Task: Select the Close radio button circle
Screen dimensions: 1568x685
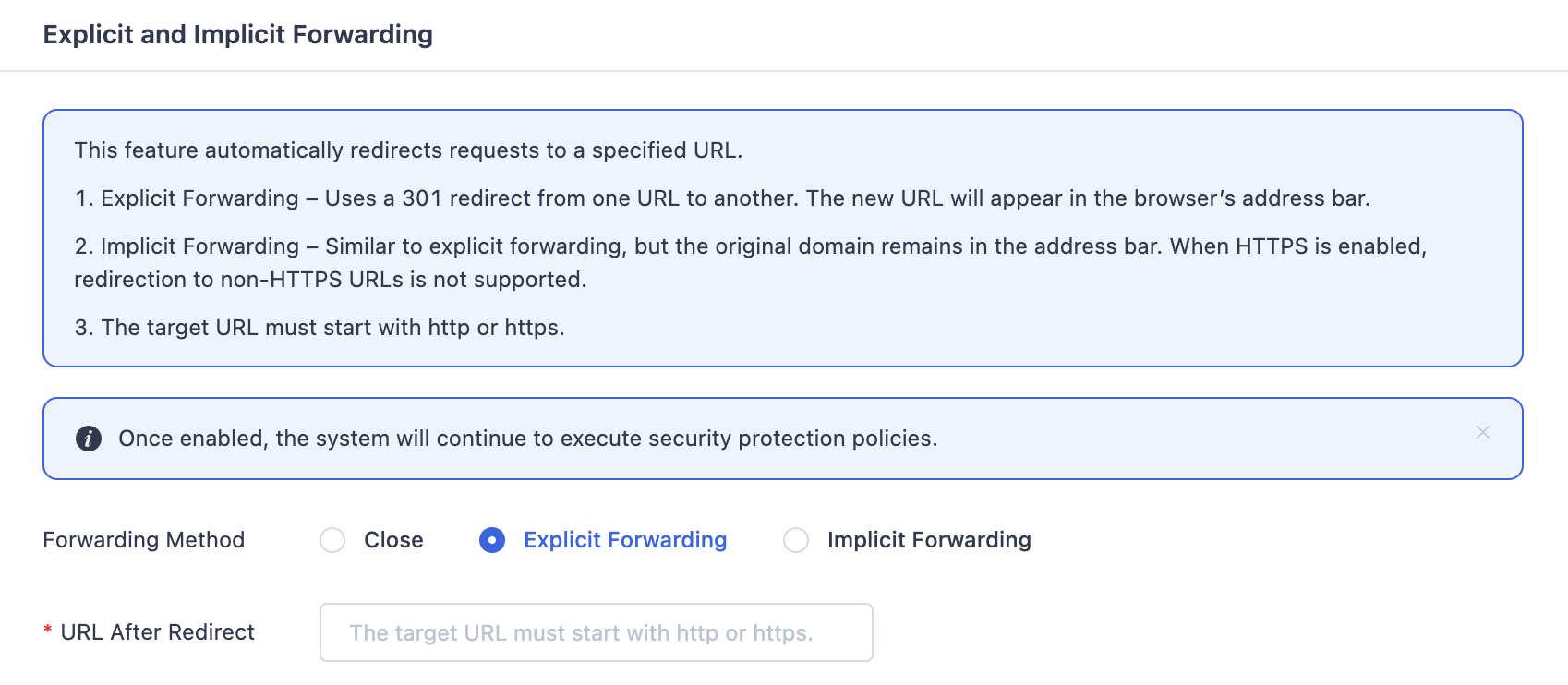Action: coord(332,540)
